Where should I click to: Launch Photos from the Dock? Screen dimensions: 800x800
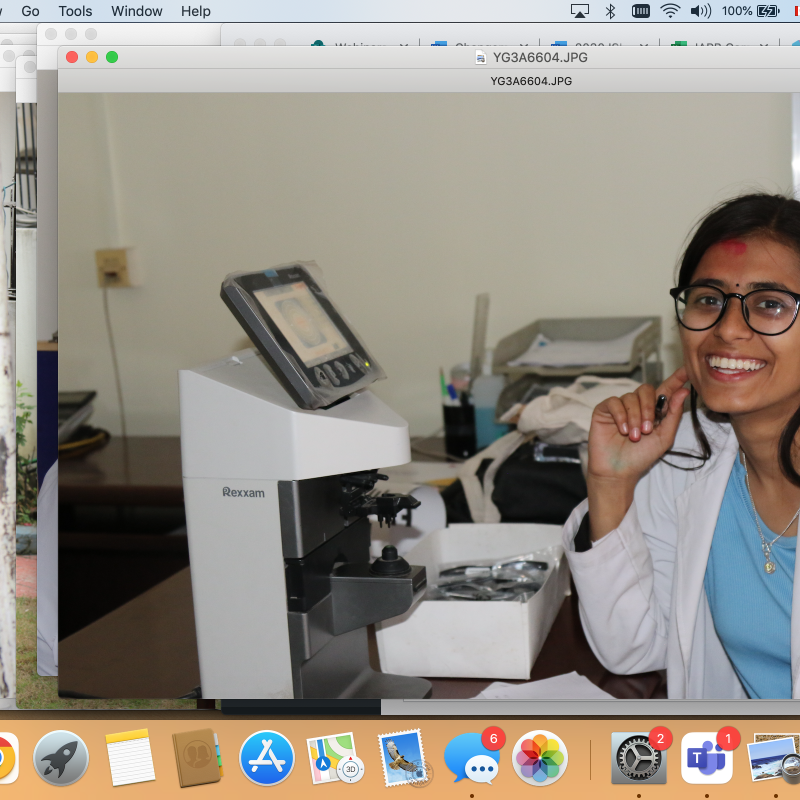coord(540,758)
